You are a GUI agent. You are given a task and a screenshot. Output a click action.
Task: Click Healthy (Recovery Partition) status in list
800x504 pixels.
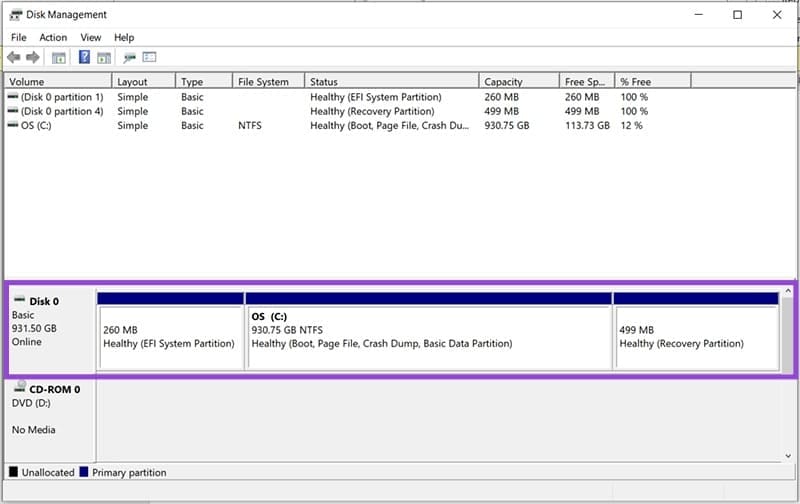[372, 111]
